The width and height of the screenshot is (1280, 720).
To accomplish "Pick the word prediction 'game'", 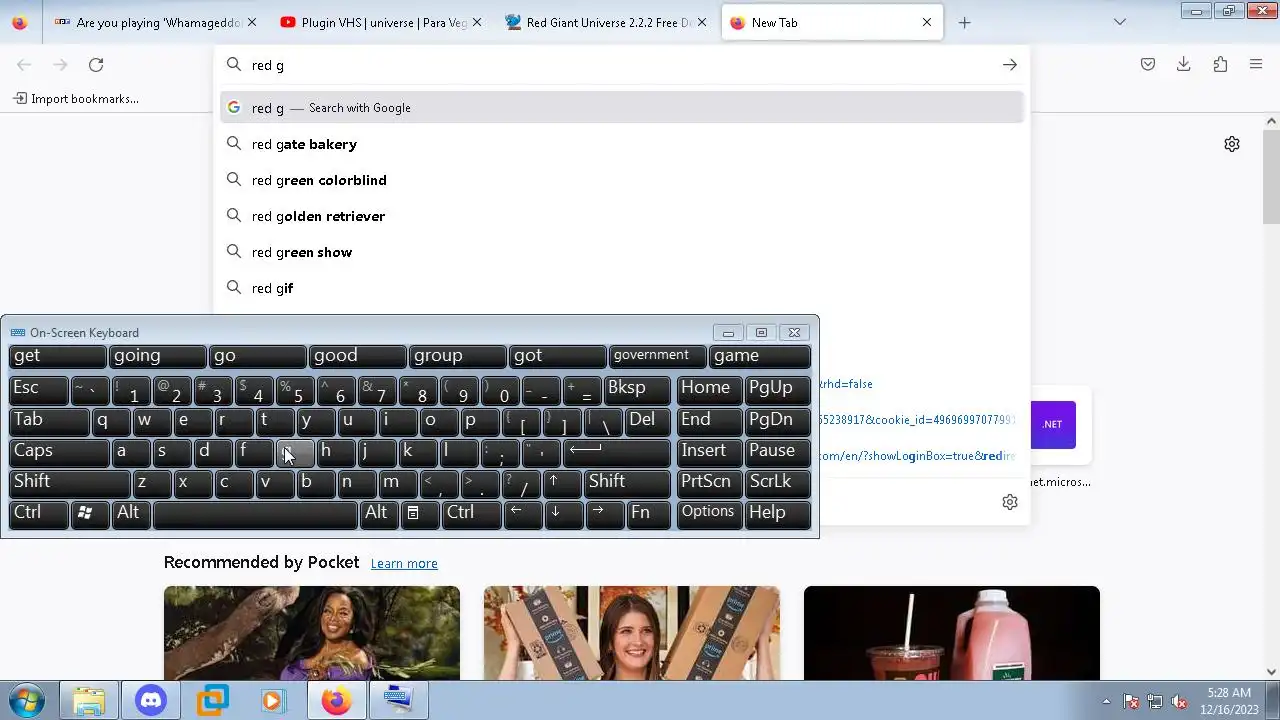I will (760, 356).
